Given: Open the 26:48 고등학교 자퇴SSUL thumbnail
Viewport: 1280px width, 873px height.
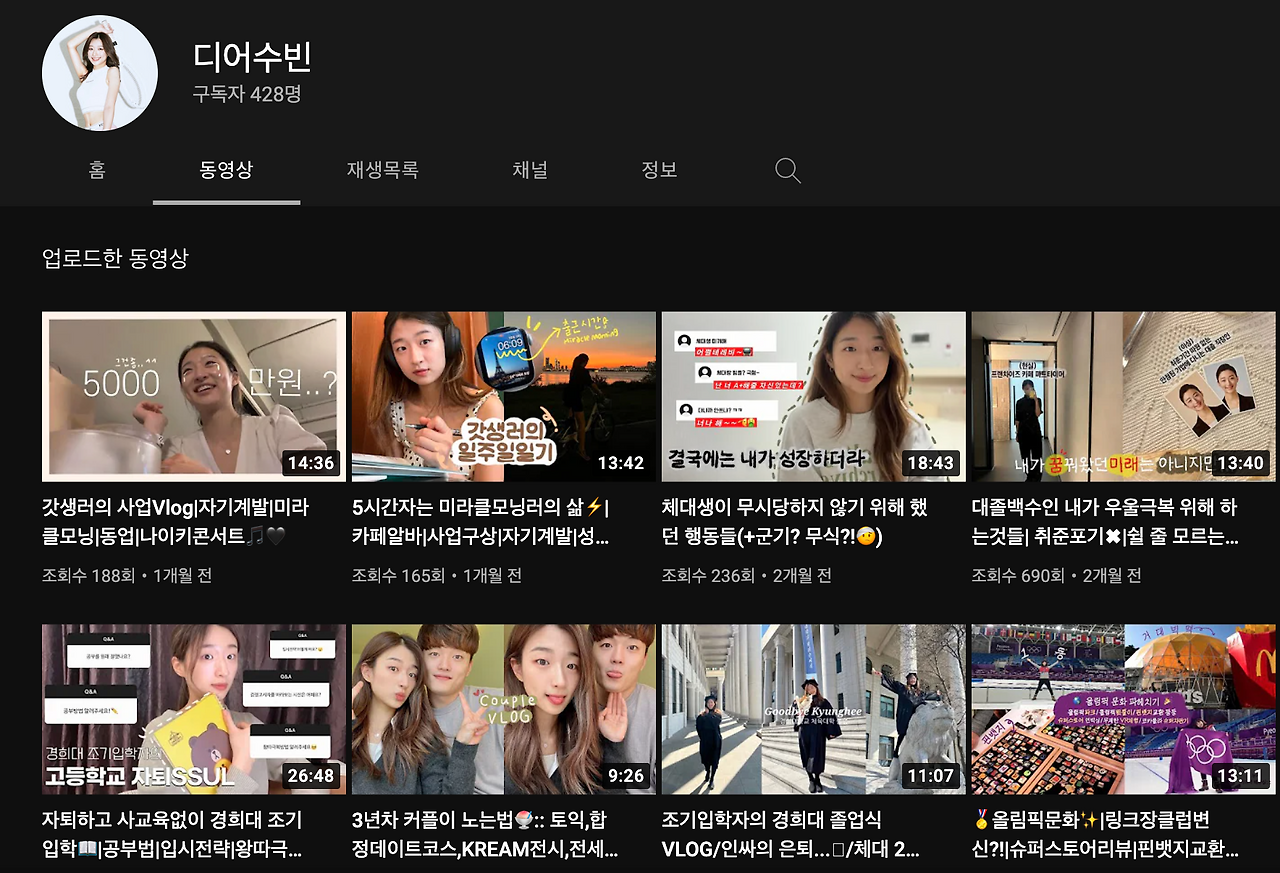Looking at the screenshot, I should coord(193,709).
